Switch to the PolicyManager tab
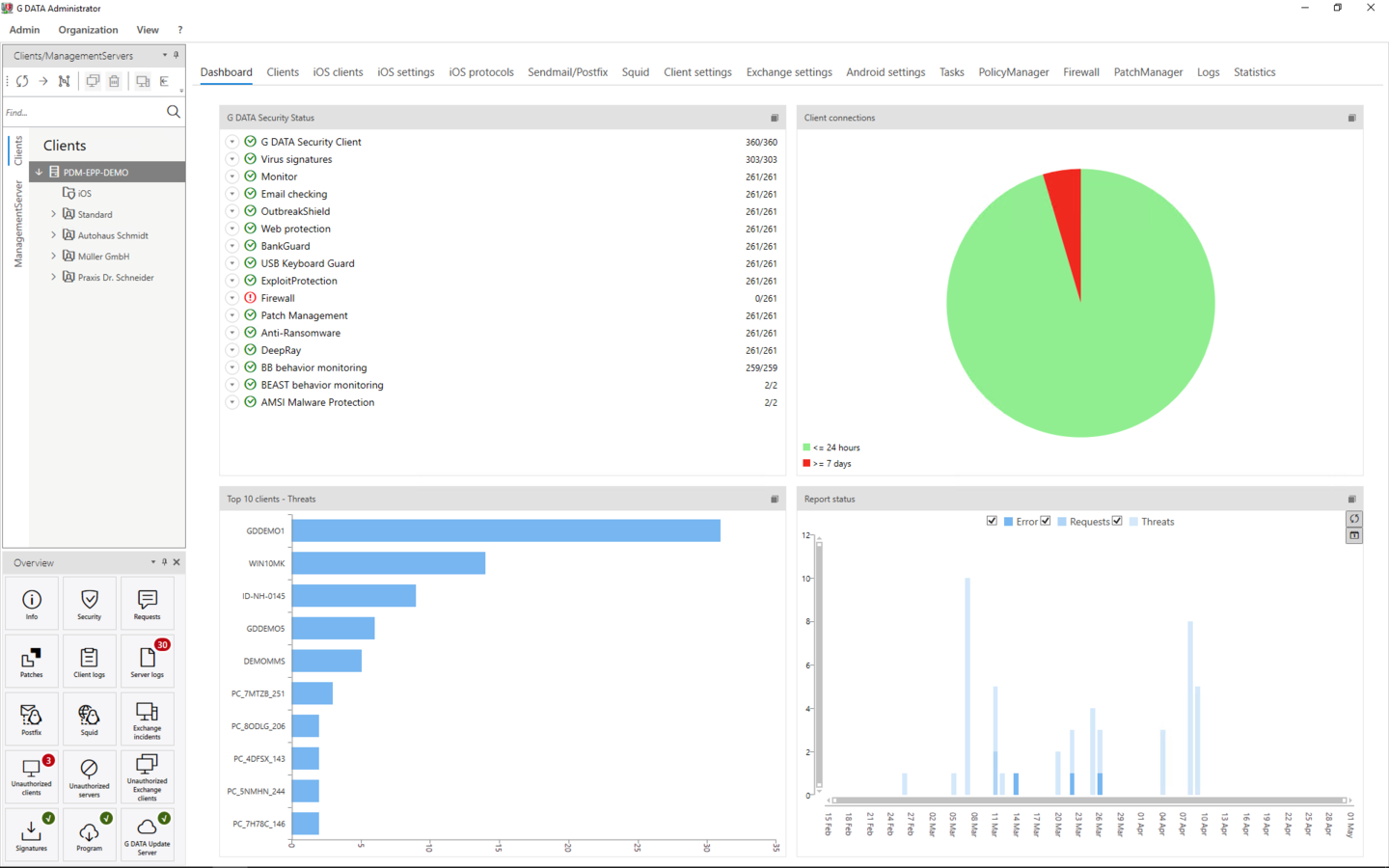The height and width of the screenshot is (868, 1389). click(1013, 72)
